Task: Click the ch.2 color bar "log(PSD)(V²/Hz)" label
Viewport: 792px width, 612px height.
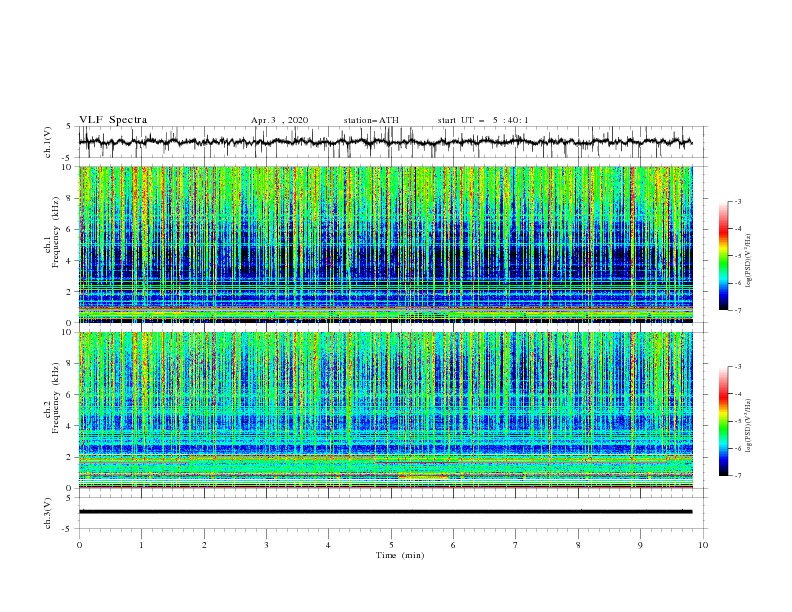Action: tap(749, 426)
